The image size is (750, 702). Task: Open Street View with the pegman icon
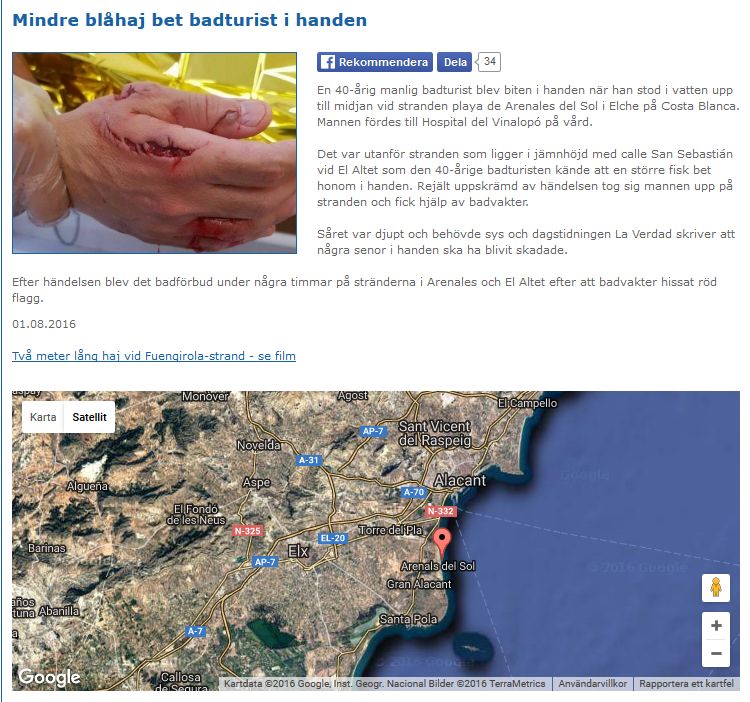(x=716, y=588)
